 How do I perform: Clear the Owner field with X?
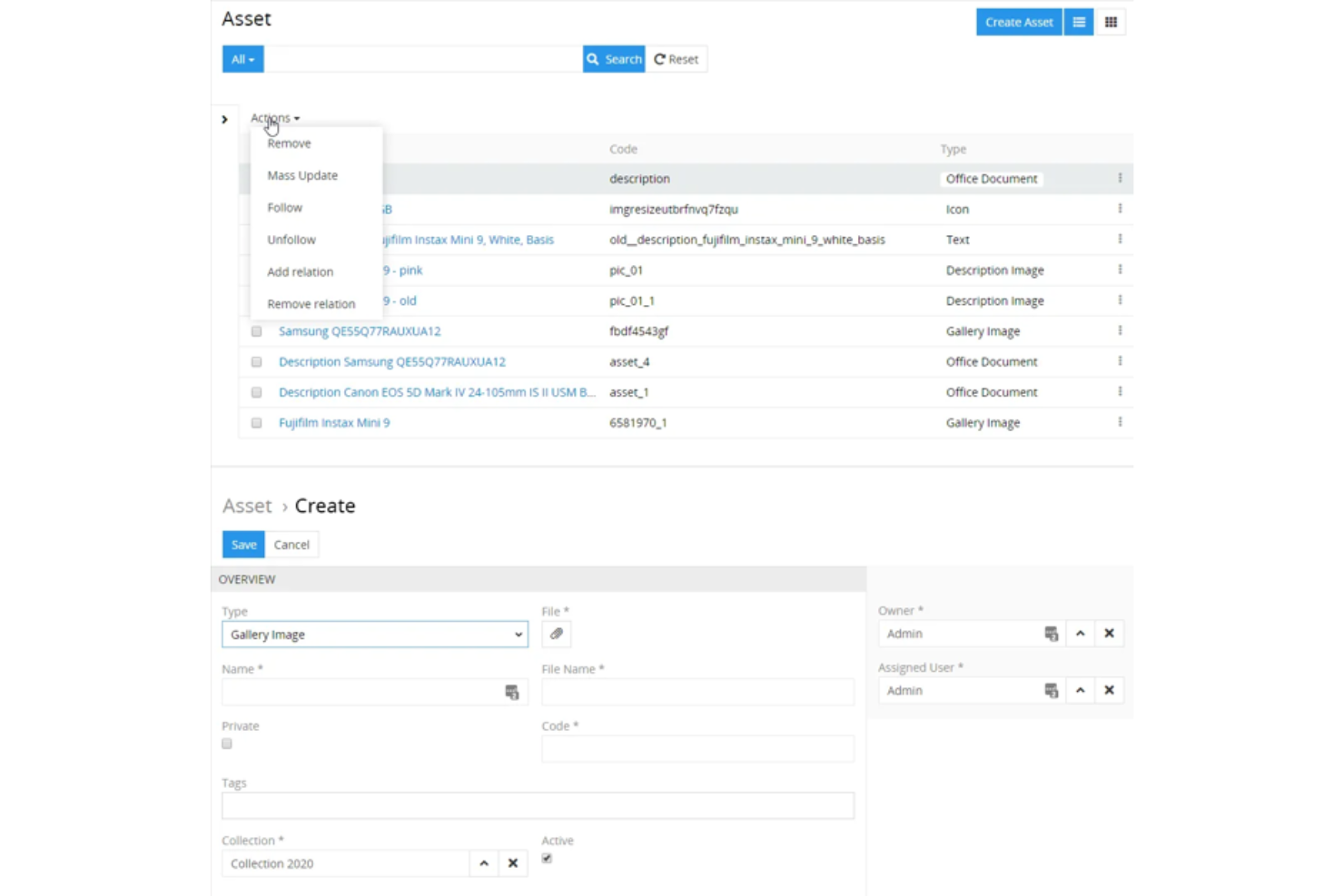(1109, 634)
